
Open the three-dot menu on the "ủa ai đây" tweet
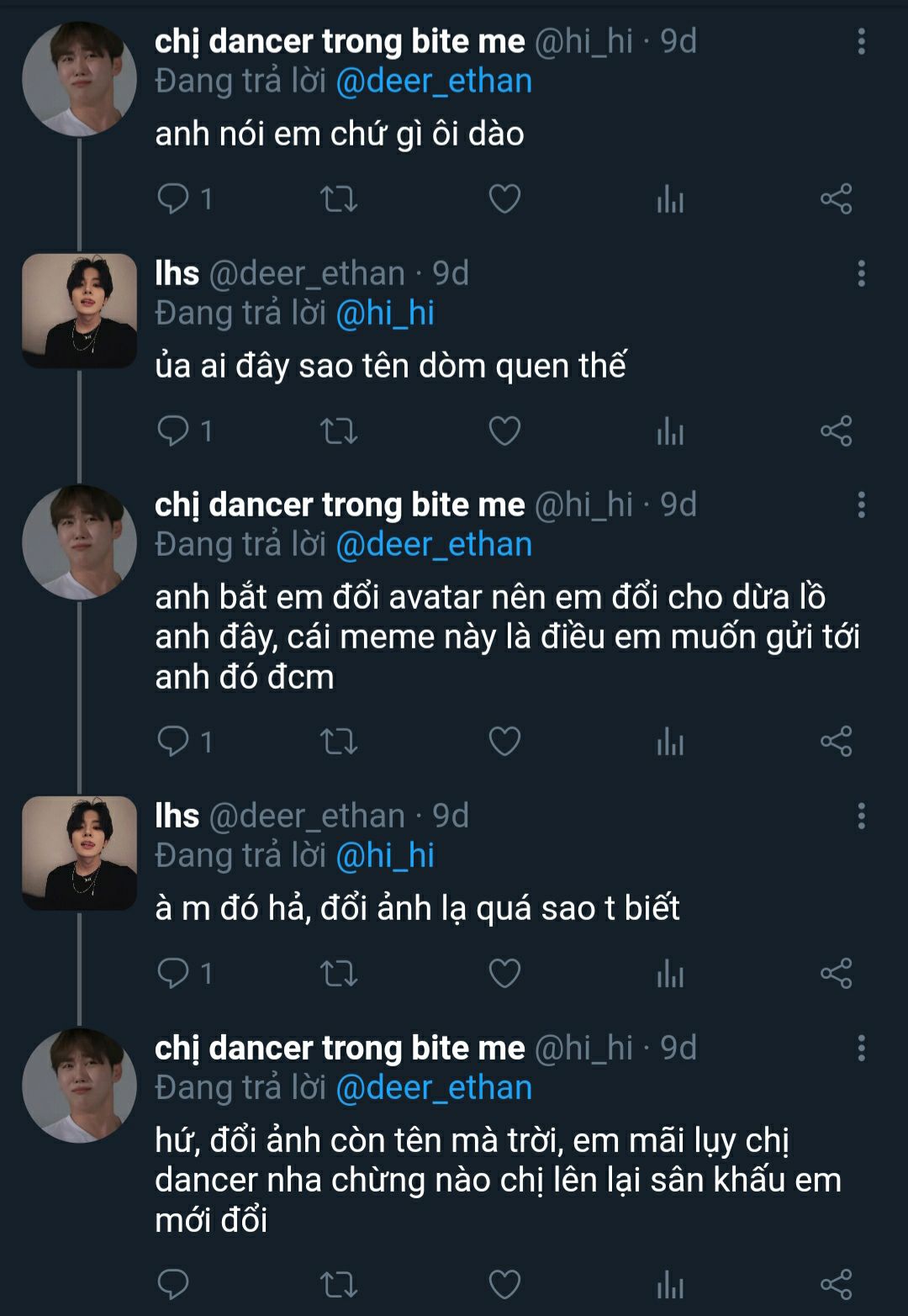click(861, 273)
